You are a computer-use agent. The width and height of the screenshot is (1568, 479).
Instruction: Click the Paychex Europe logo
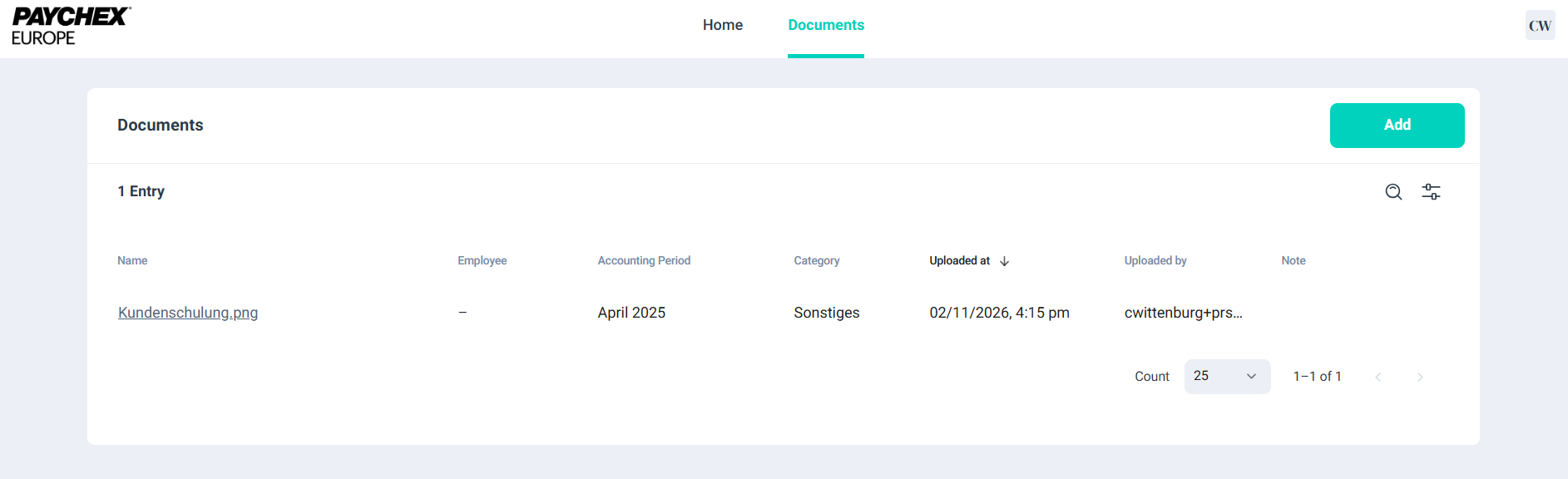[x=72, y=27]
